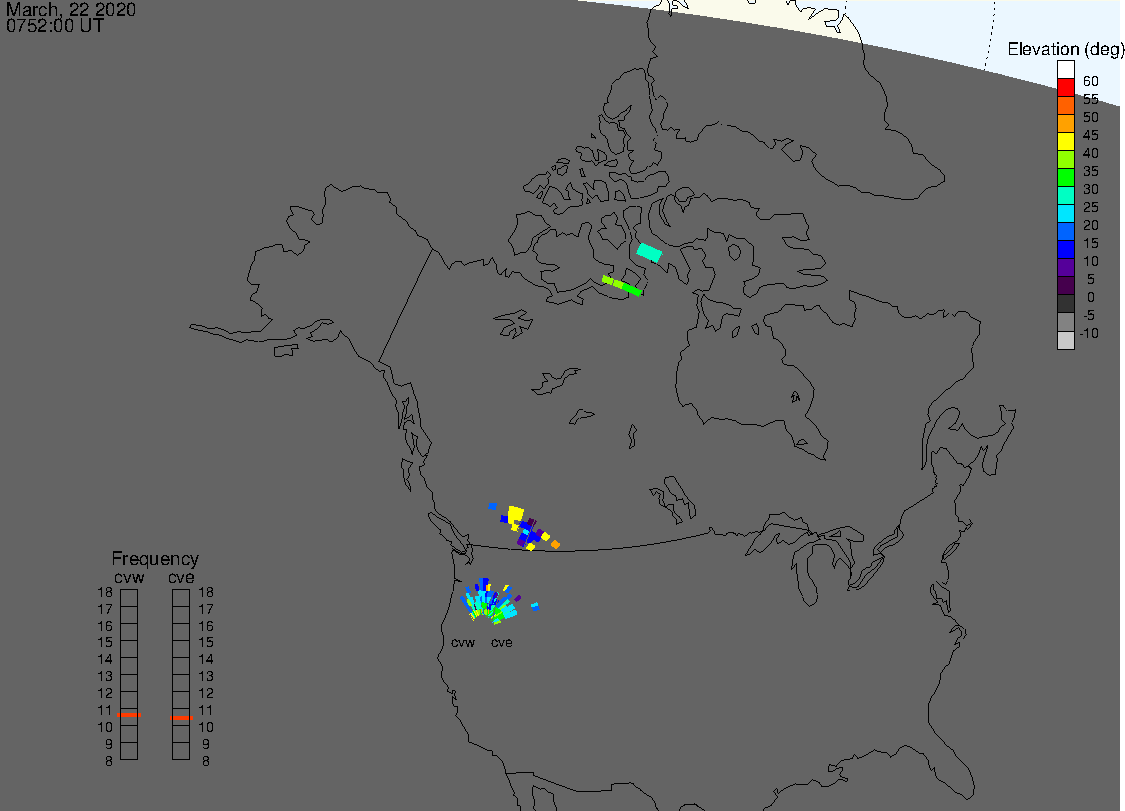Select the yellow swatch in the elevation legend
Image resolution: width=1125 pixels, height=811 pixels.
tap(1065, 141)
